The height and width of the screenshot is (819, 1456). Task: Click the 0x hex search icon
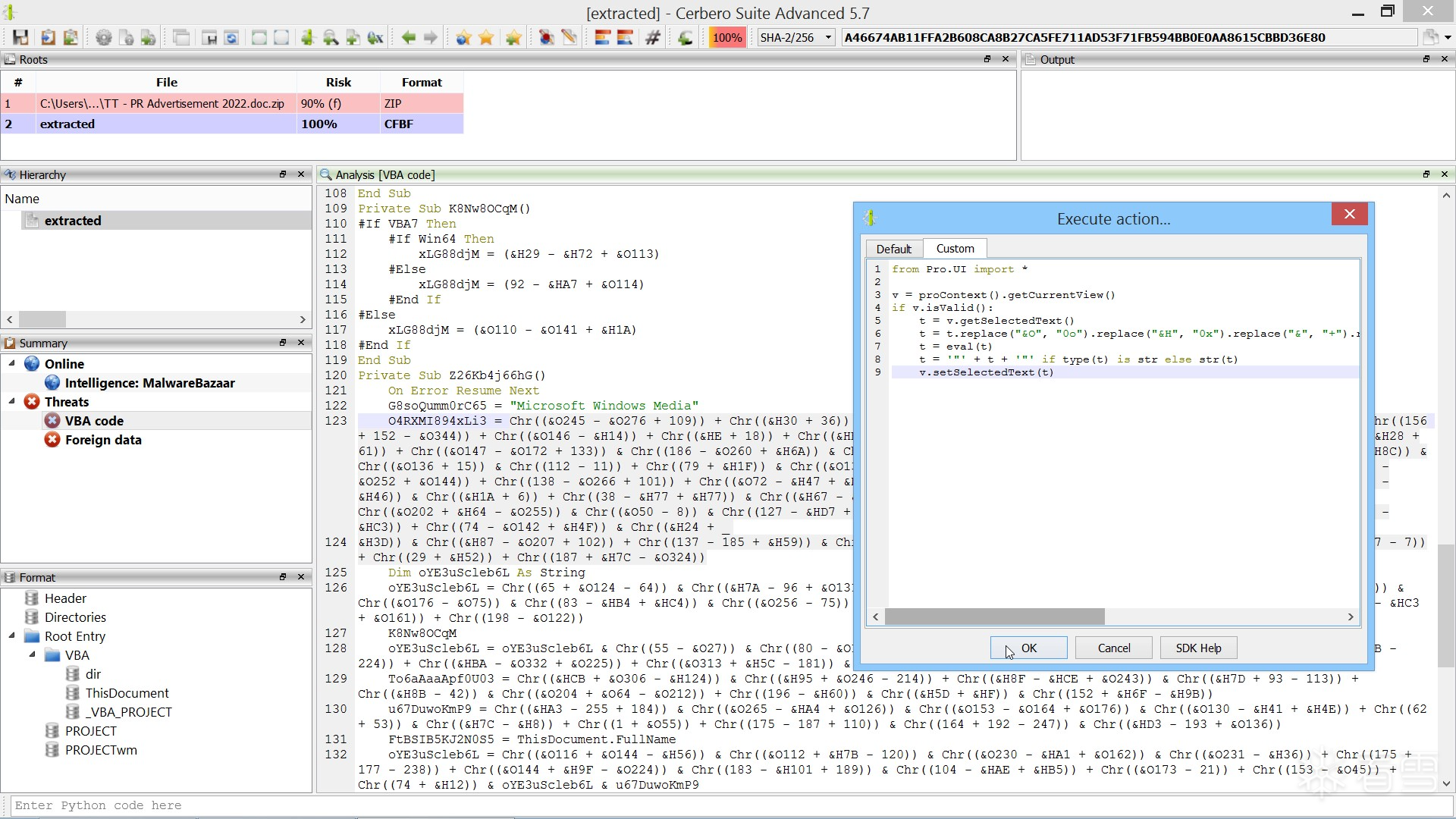375,37
